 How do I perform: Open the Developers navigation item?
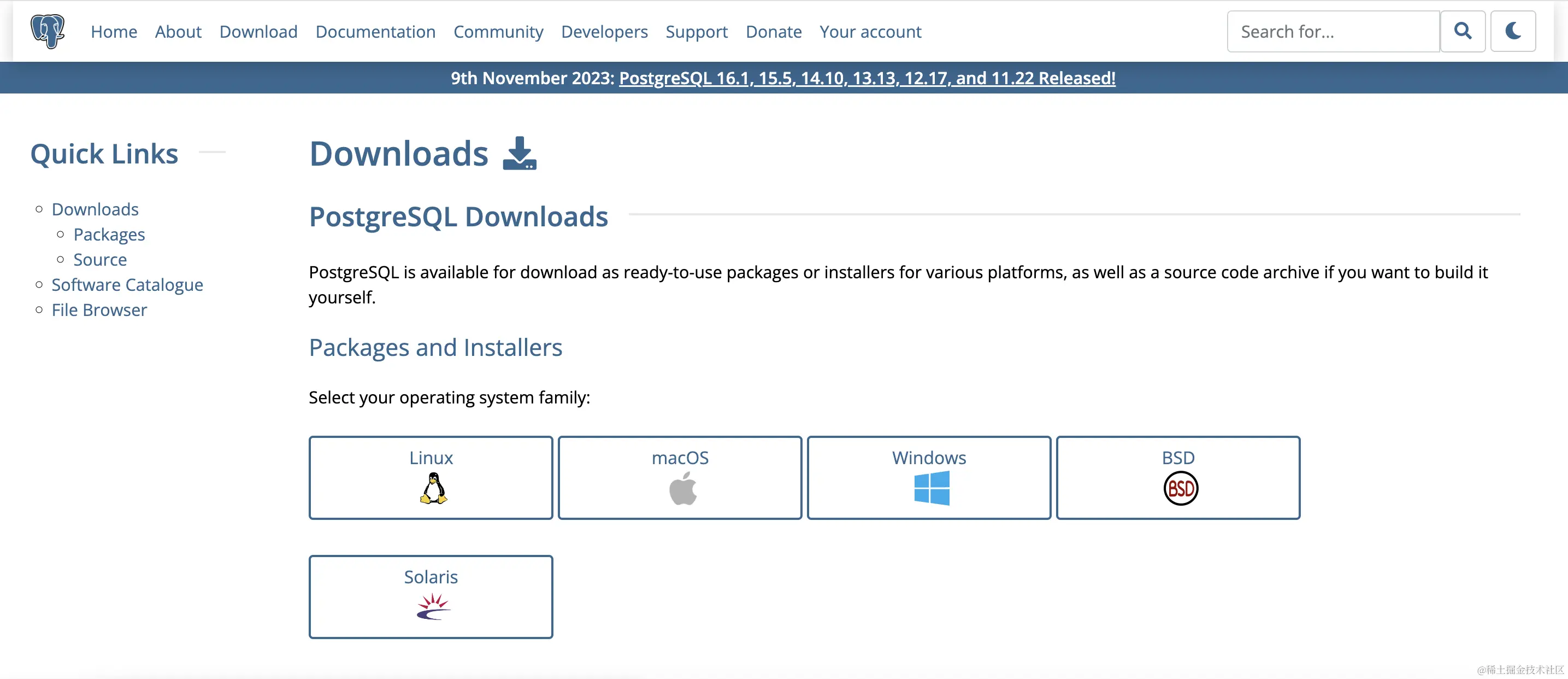click(604, 32)
